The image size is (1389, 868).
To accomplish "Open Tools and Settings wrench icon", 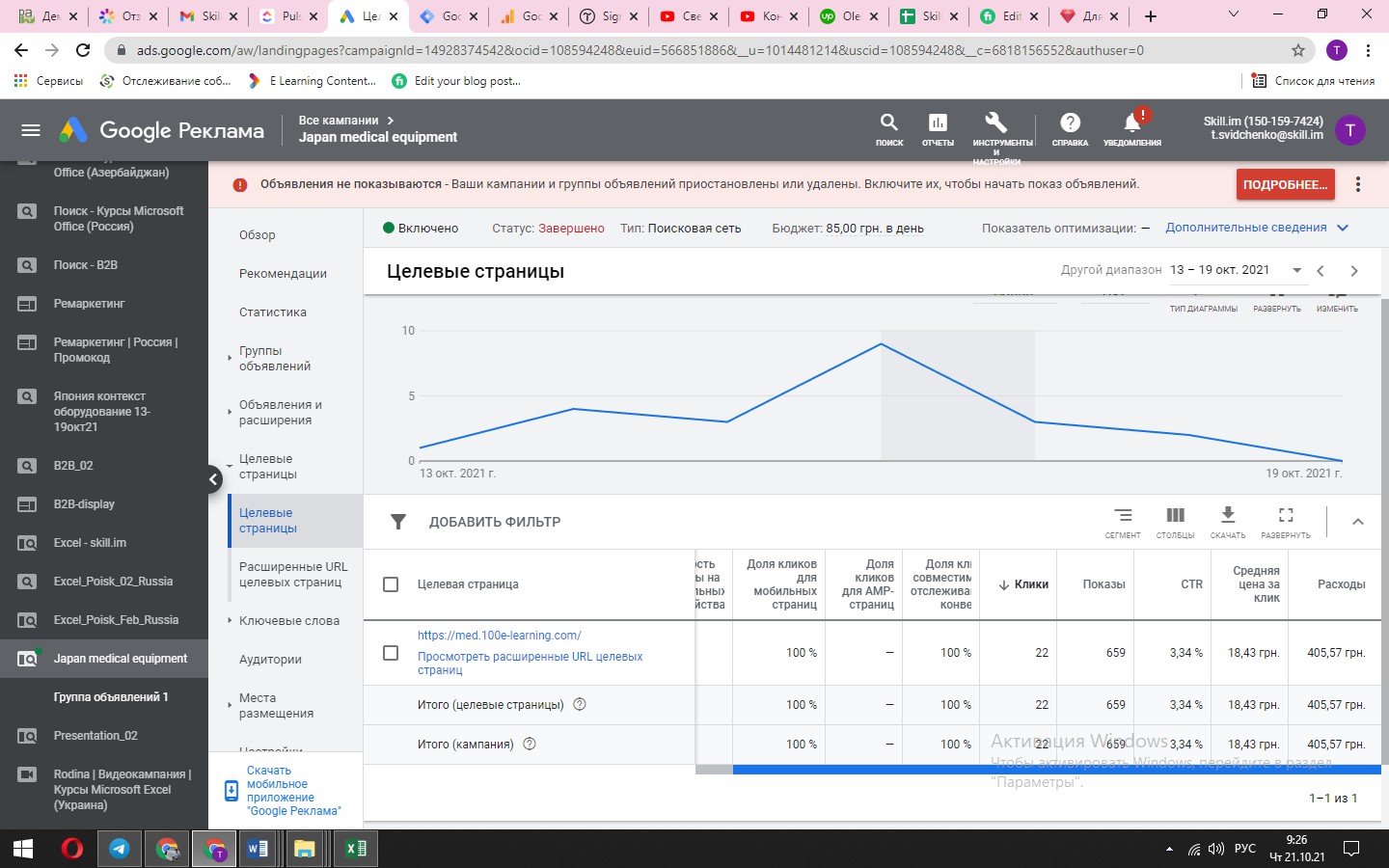I will (x=995, y=122).
